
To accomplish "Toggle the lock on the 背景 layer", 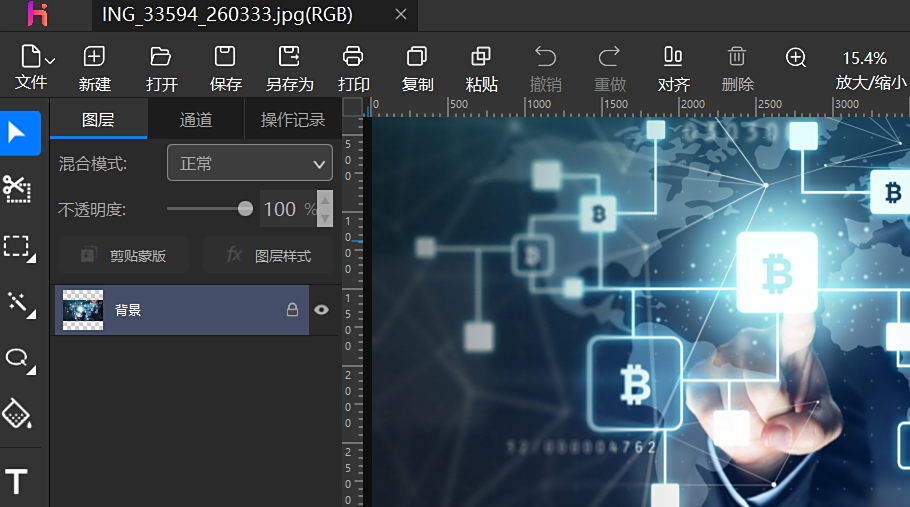I will [x=292, y=310].
